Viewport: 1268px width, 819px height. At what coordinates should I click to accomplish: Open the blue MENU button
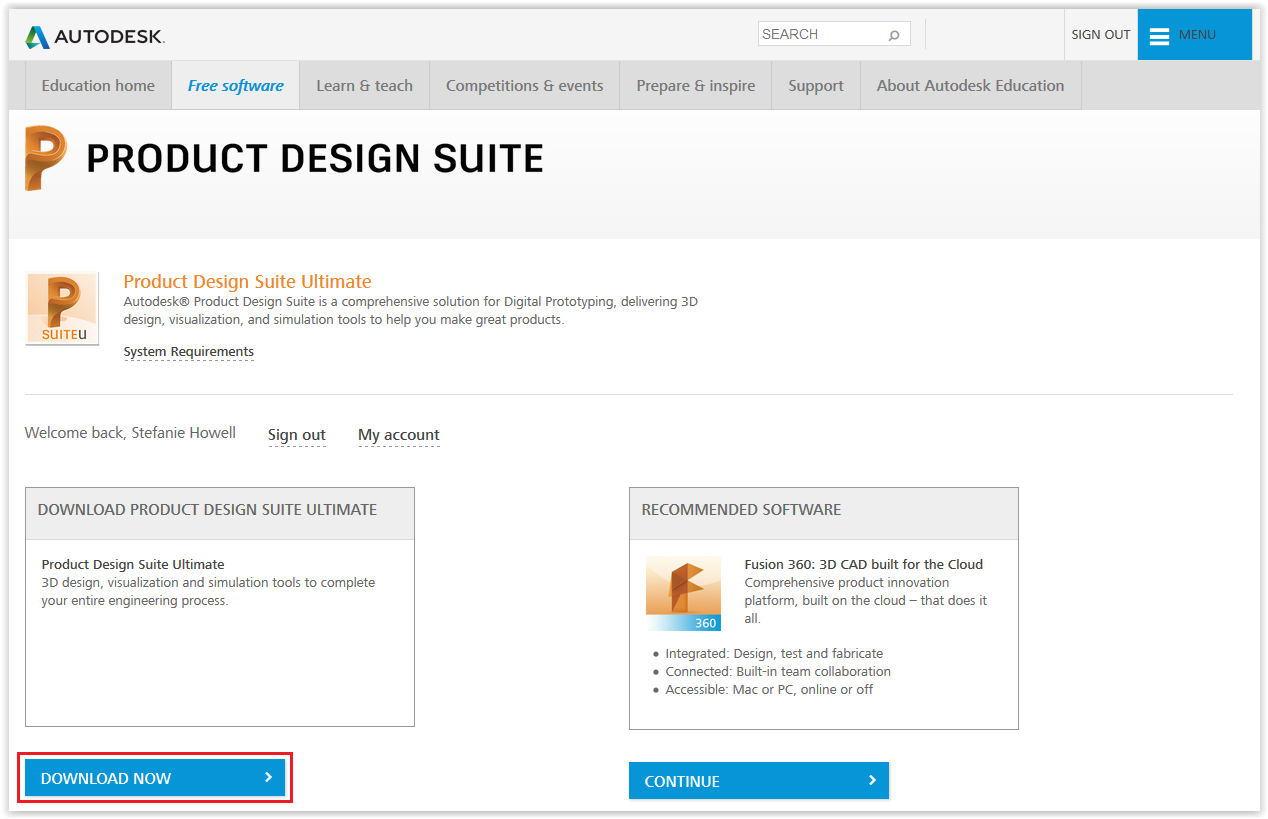[x=1194, y=35]
